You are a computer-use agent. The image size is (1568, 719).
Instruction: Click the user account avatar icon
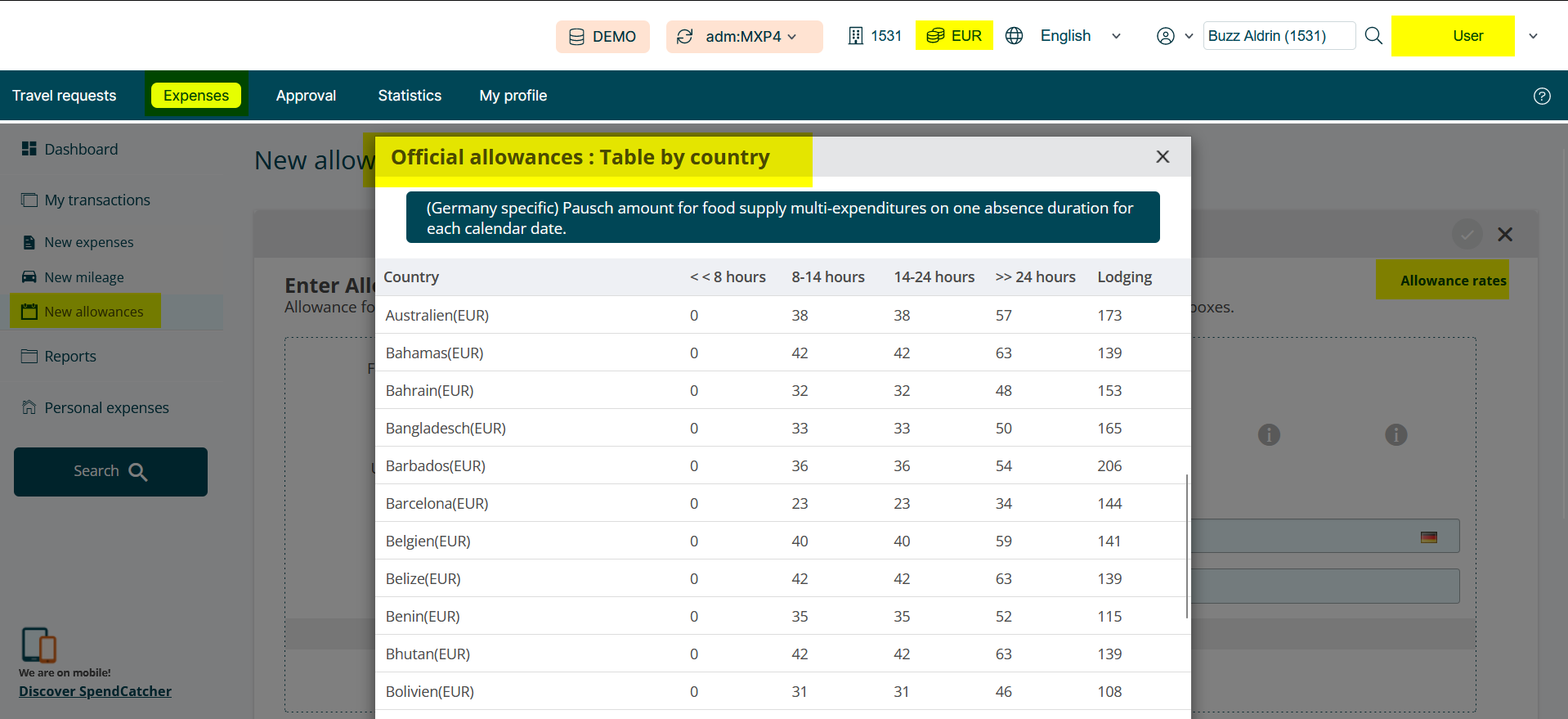1165,36
